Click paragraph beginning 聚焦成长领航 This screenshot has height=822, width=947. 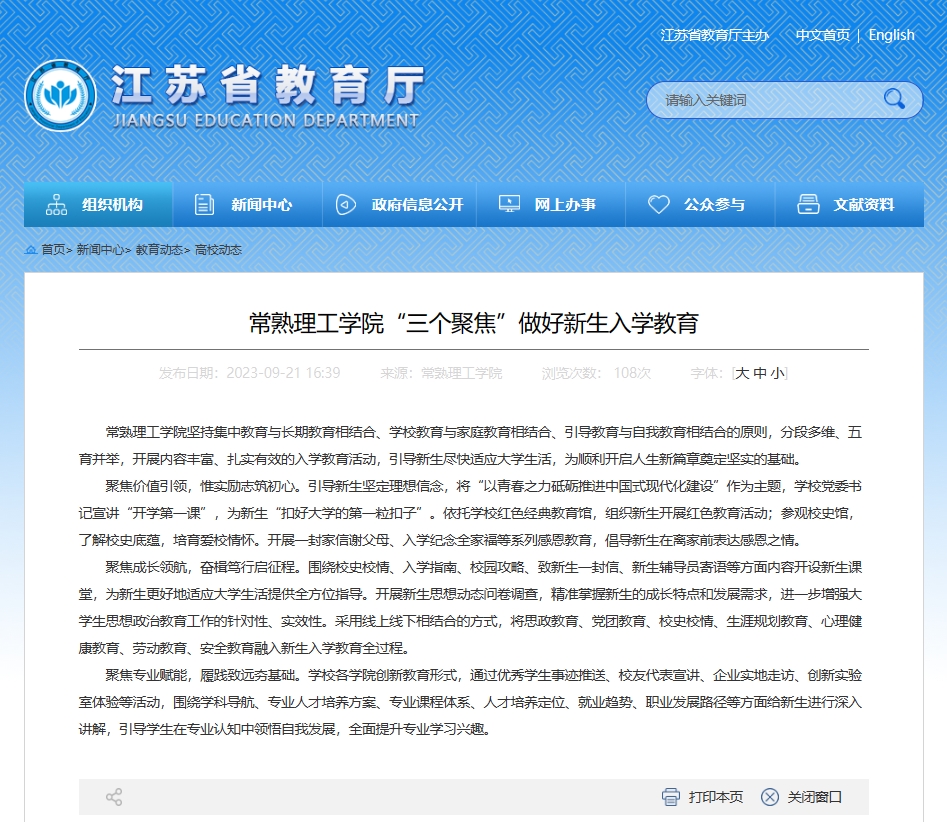click(470, 608)
